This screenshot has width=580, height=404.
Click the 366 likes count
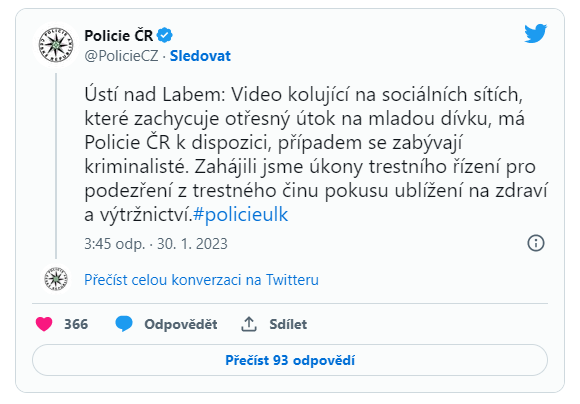click(x=76, y=324)
